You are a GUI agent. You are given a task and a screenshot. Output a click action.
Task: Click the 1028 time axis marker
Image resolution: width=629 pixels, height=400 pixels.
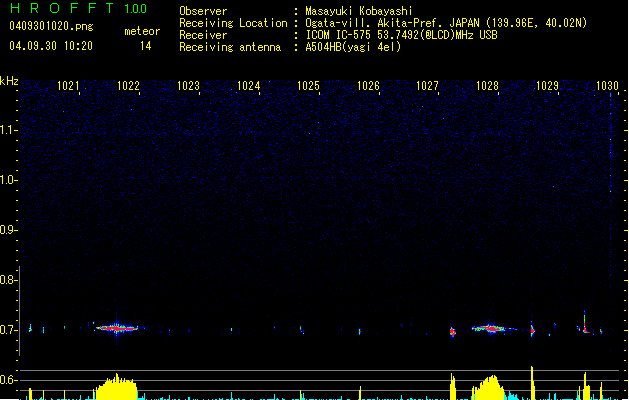(x=487, y=86)
